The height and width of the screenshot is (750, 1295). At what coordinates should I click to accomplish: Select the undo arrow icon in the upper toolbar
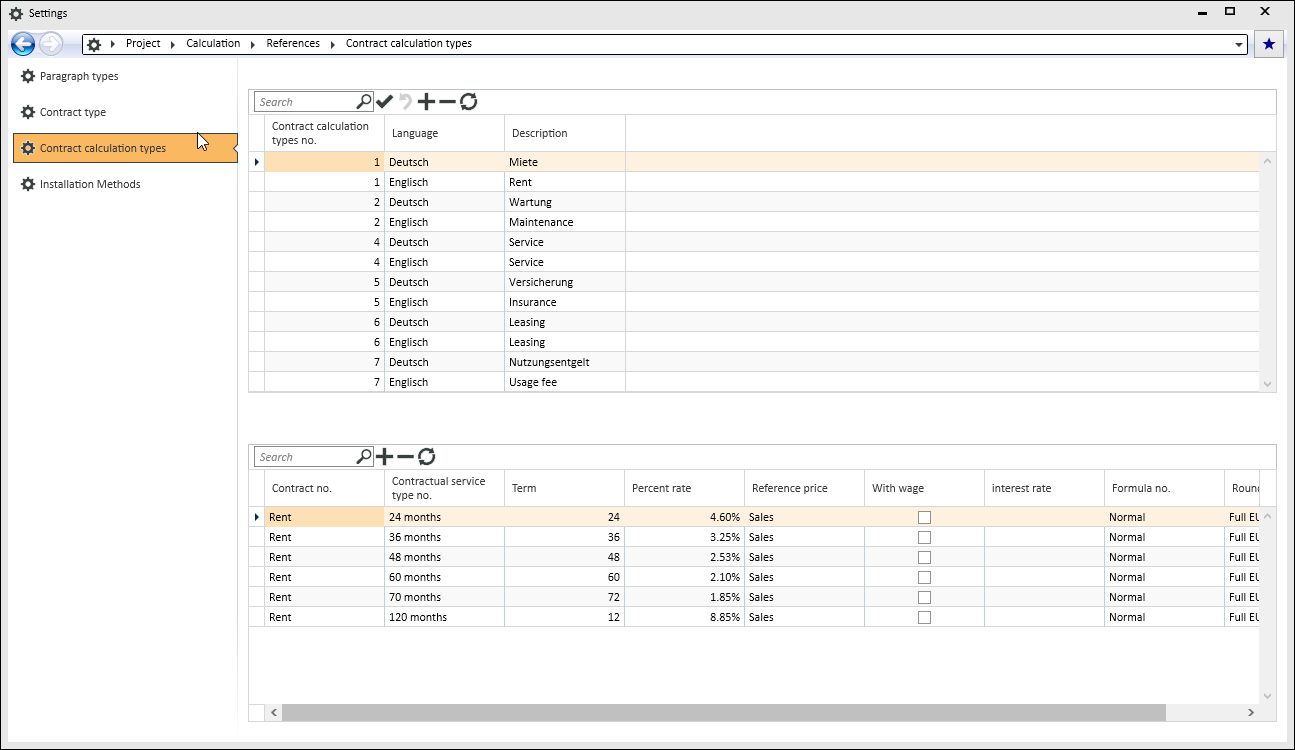point(403,101)
